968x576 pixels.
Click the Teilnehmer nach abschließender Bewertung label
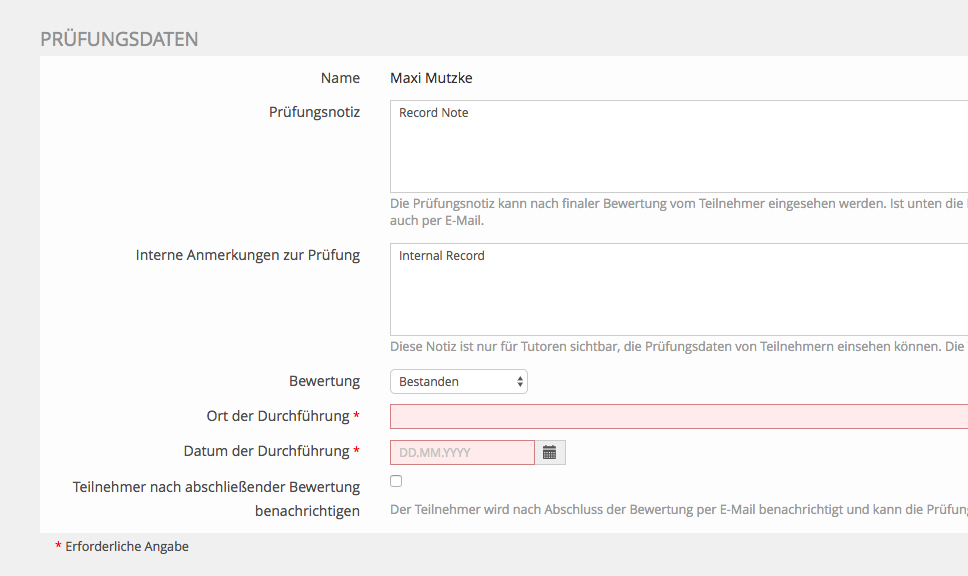(x=216, y=499)
